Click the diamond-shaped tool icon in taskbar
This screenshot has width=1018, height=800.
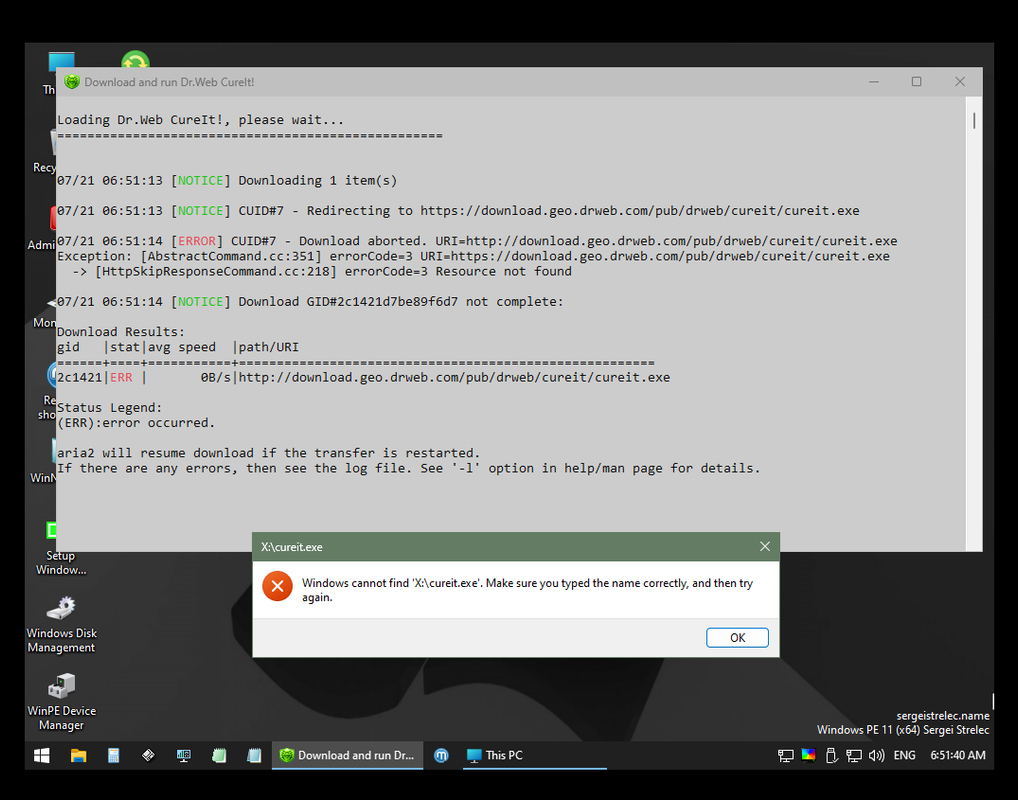coord(149,755)
